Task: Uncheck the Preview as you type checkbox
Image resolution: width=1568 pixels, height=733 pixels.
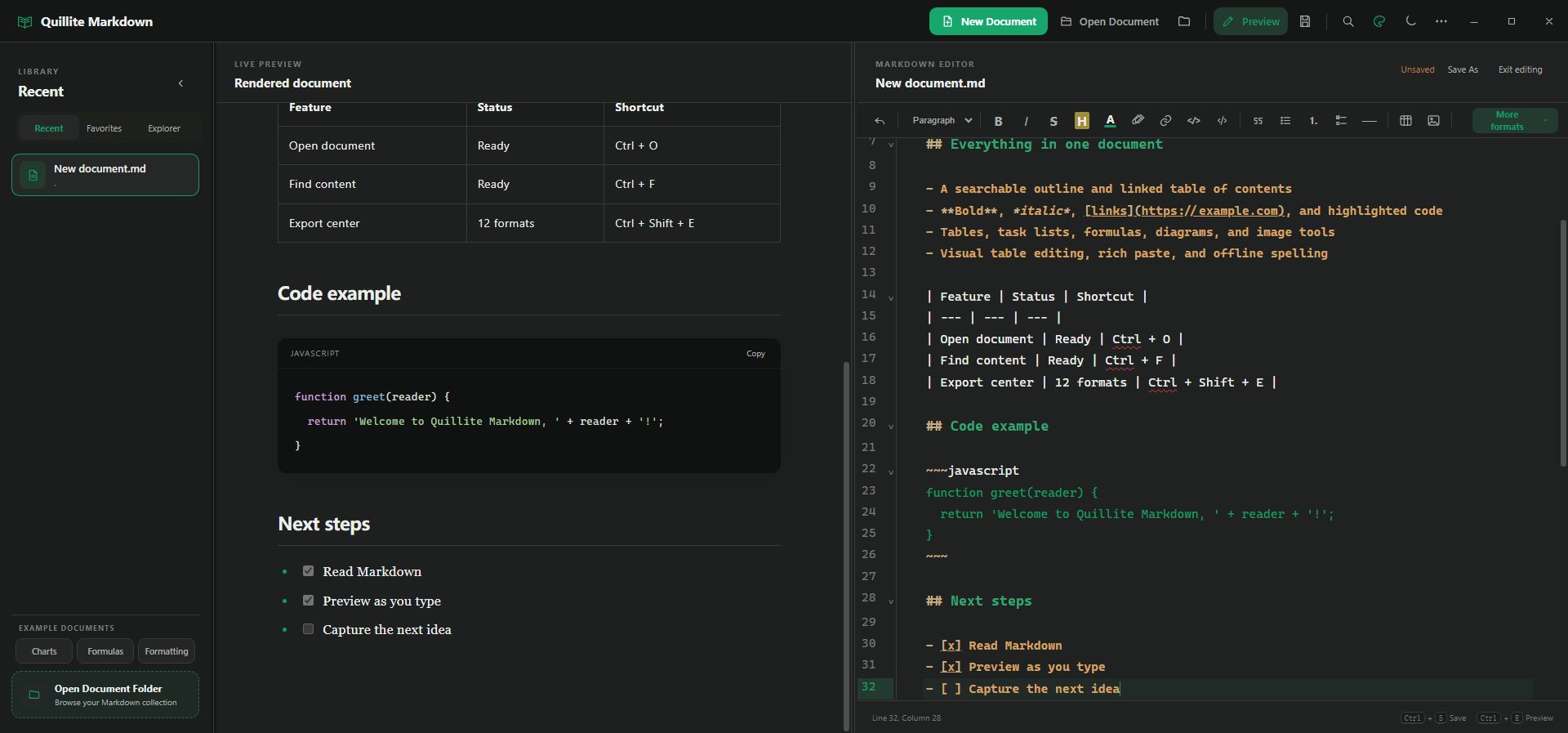Action: click(308, 601)
